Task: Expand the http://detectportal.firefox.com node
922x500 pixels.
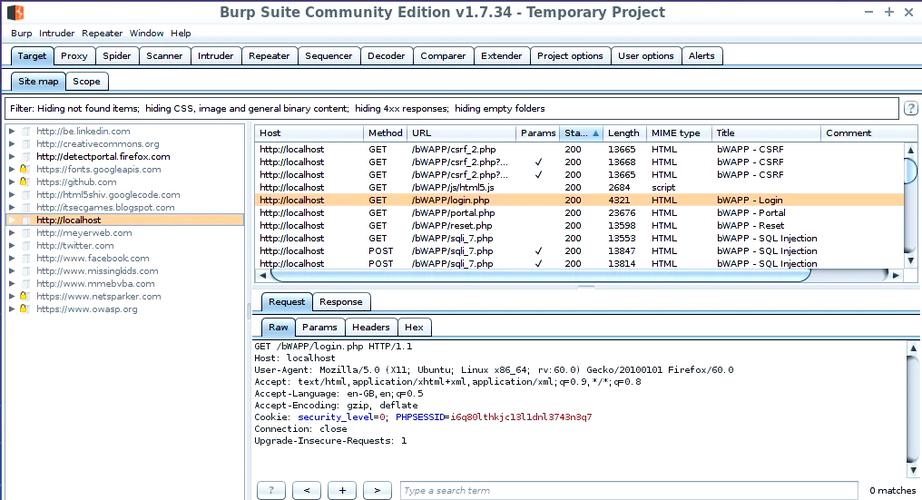Action: click(x=12, y=156)
